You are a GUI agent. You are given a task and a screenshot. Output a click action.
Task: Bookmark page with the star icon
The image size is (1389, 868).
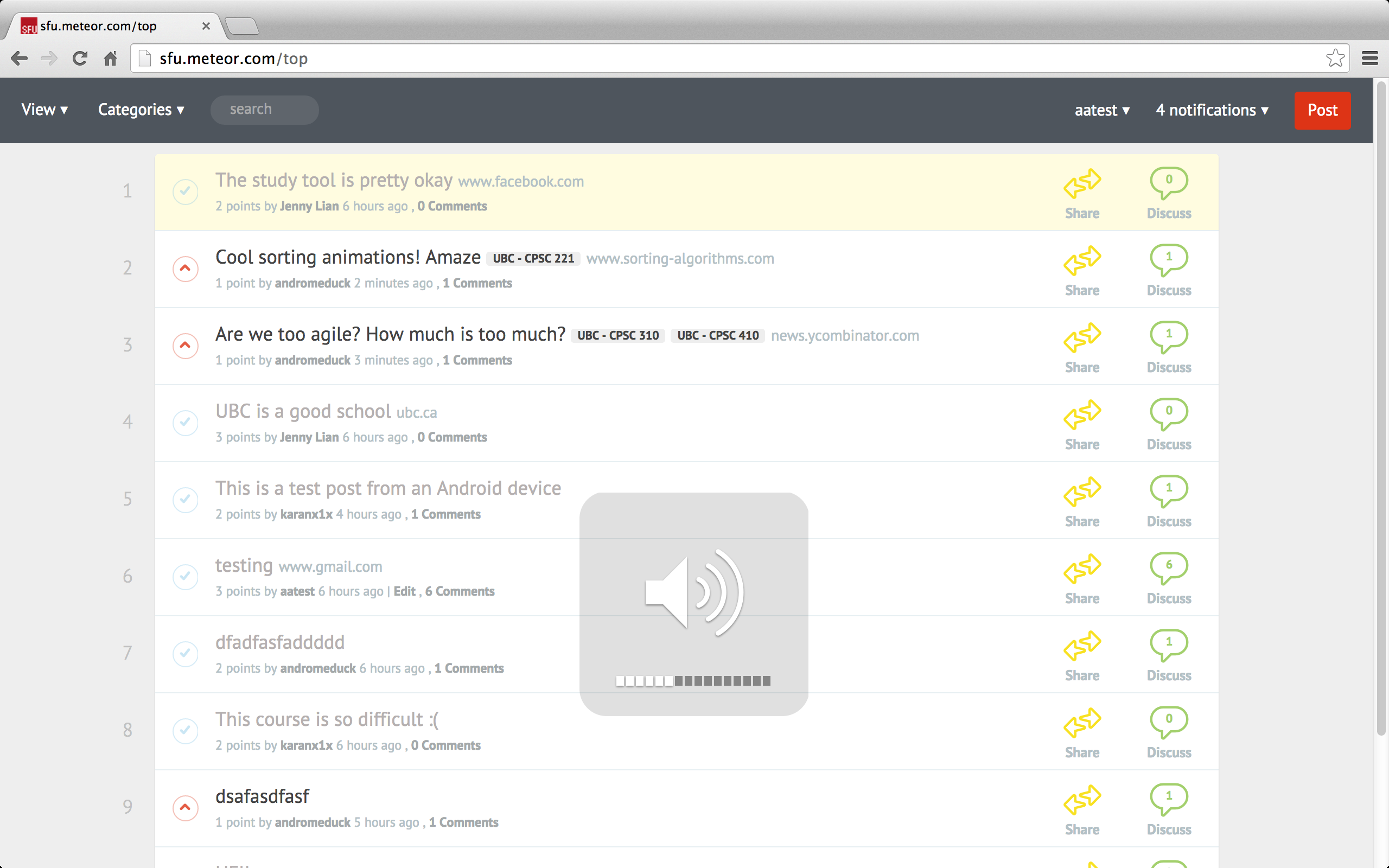[x=1335, y=59]
